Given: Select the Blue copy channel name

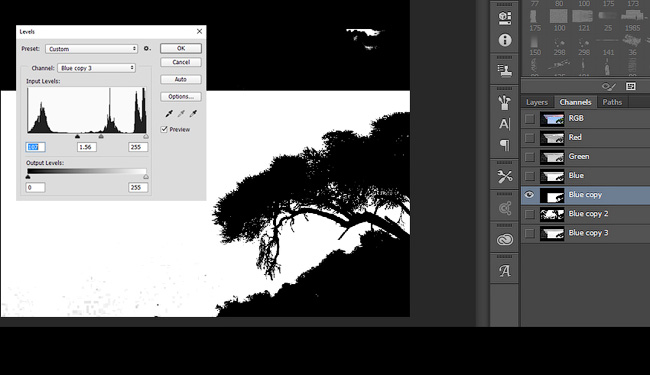Looking at the screenshot, I should (x=585, y=195).
